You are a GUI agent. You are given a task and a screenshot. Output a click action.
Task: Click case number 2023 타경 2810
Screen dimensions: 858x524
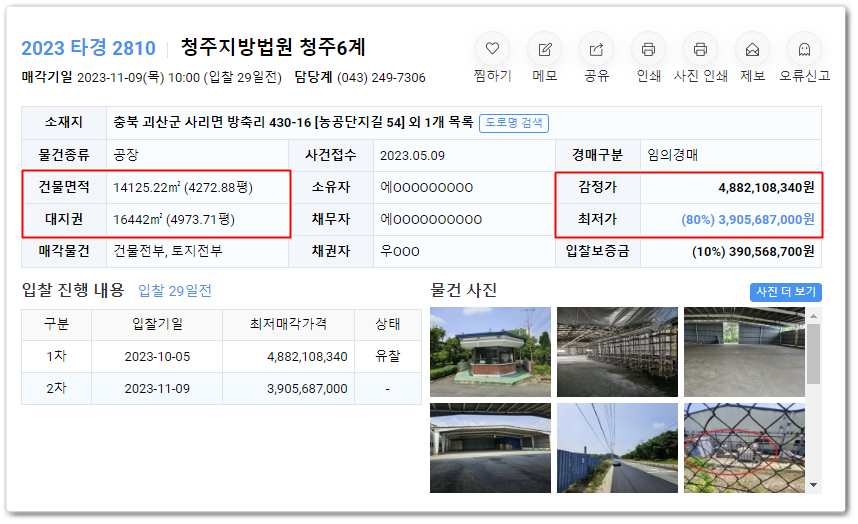88,48
